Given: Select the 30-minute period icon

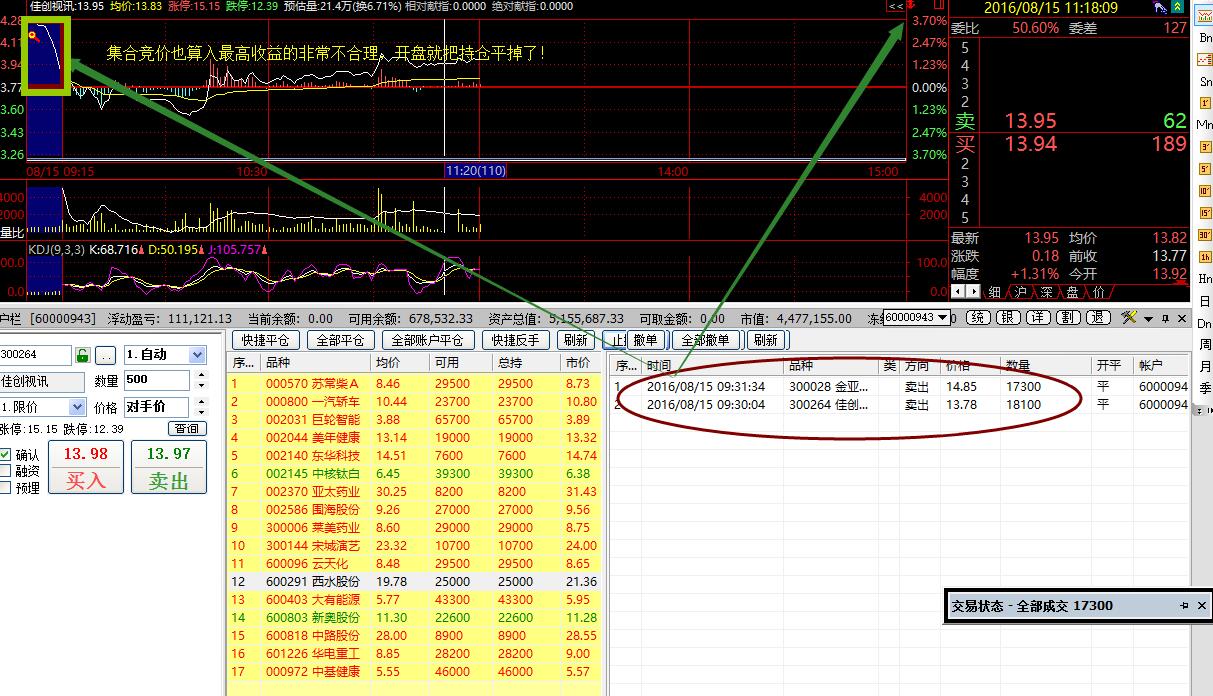Looking at the screenshot, I should (x=1205, y=237).
